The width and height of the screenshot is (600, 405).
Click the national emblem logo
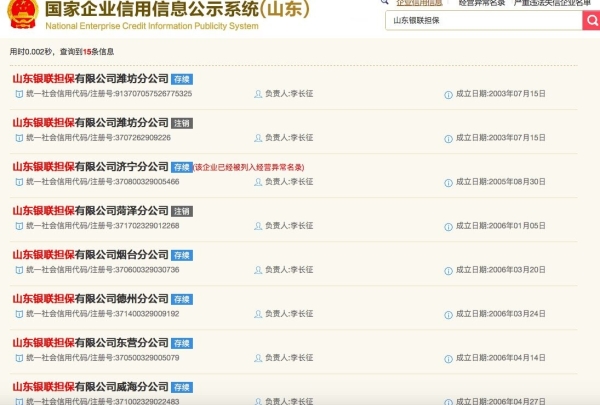(x=23, y=14)
